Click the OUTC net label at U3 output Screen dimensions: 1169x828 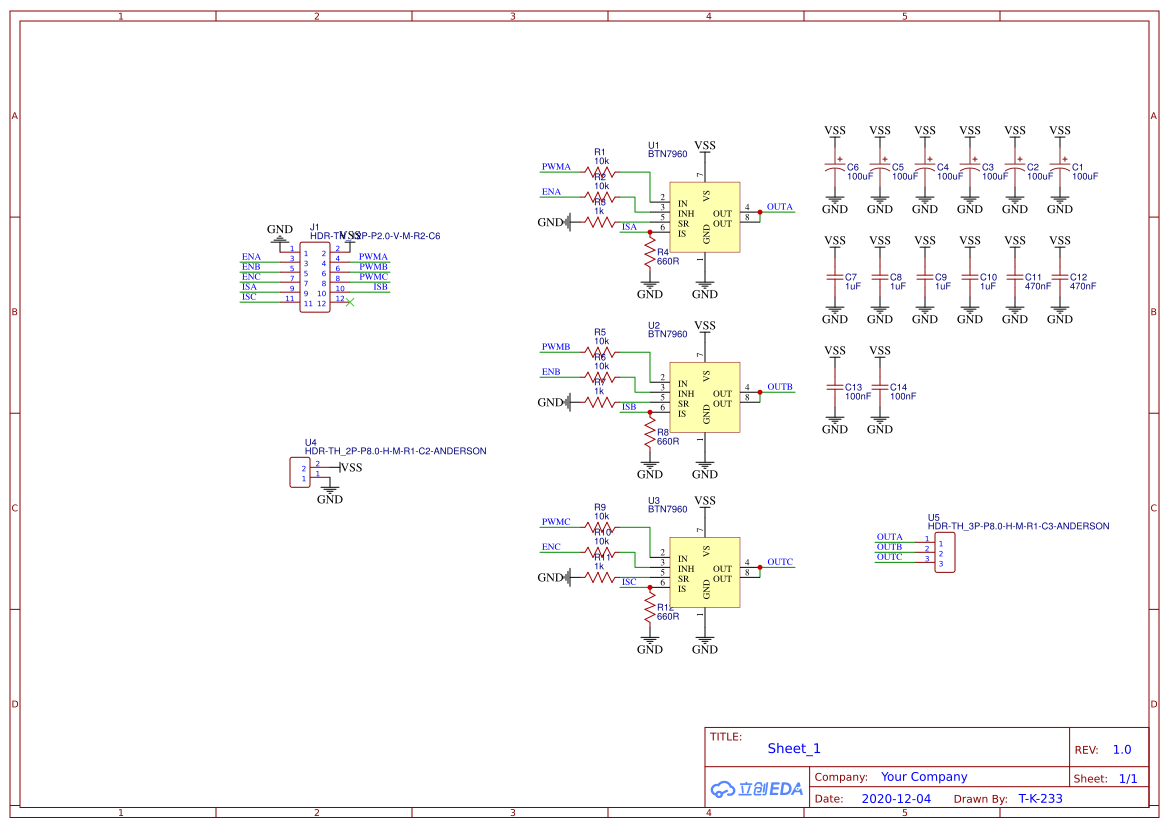point(780,562)
